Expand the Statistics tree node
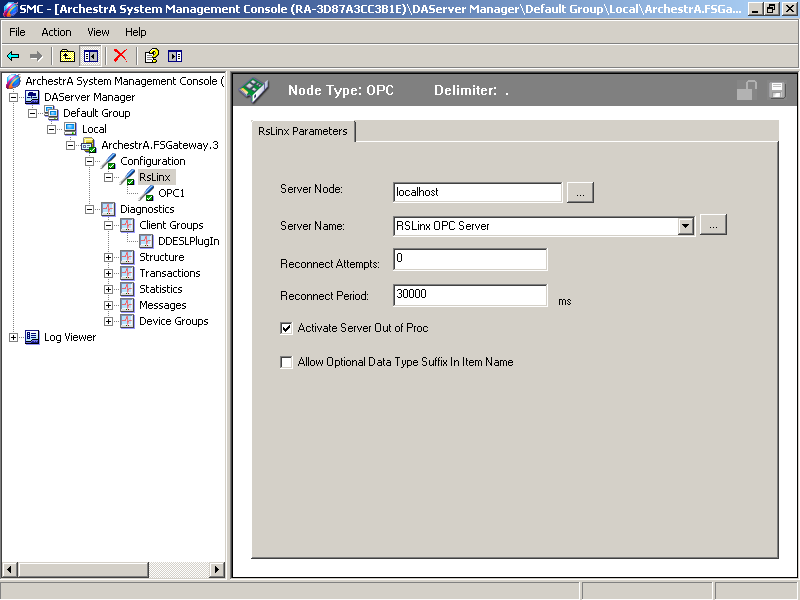Image resolution: width=800 pixels, height=600 pixels. (x=109, y=289)
